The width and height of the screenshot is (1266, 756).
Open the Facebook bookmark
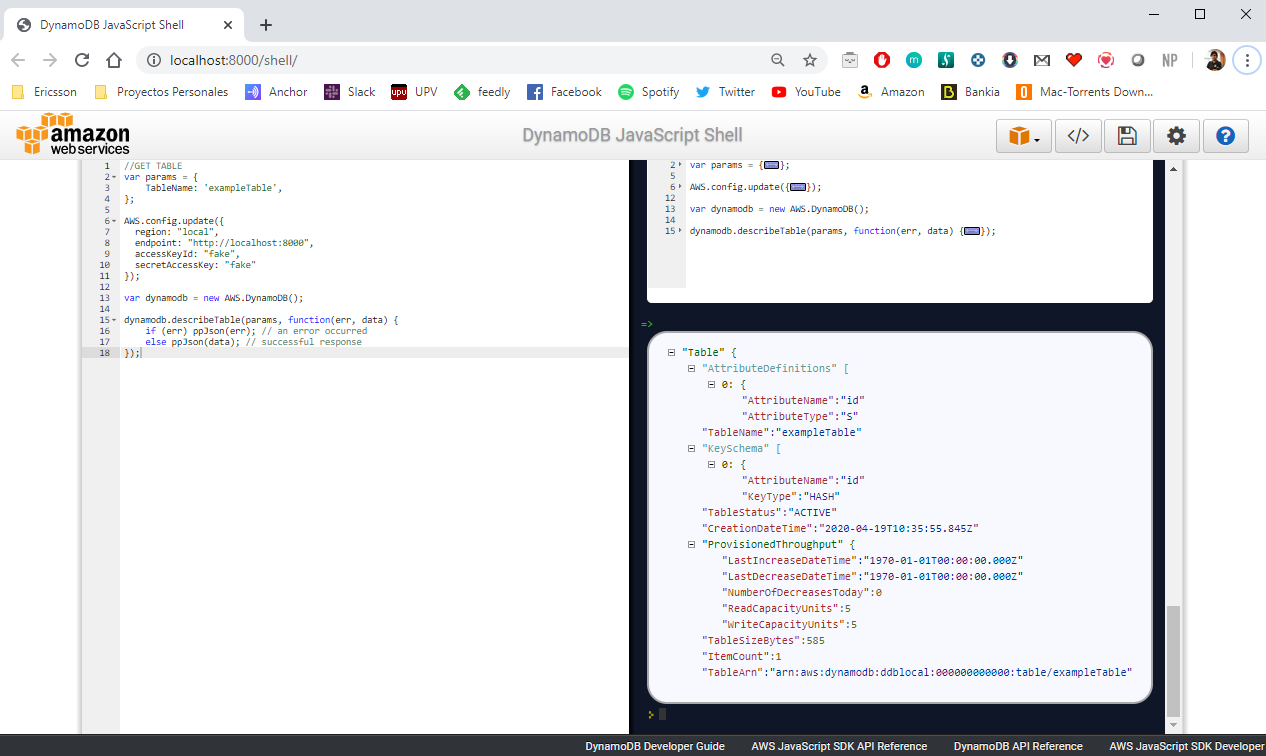point(564,92)
